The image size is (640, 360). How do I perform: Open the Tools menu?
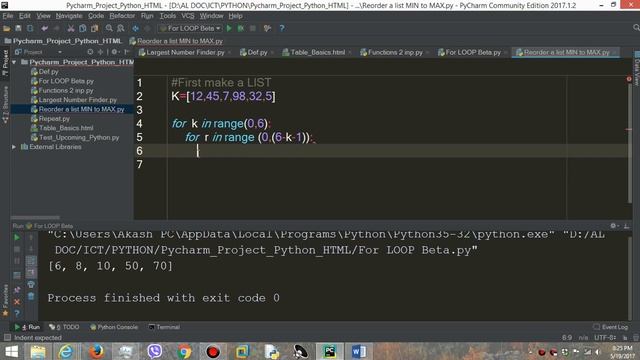pyautogui.click(x=168, y=16)
